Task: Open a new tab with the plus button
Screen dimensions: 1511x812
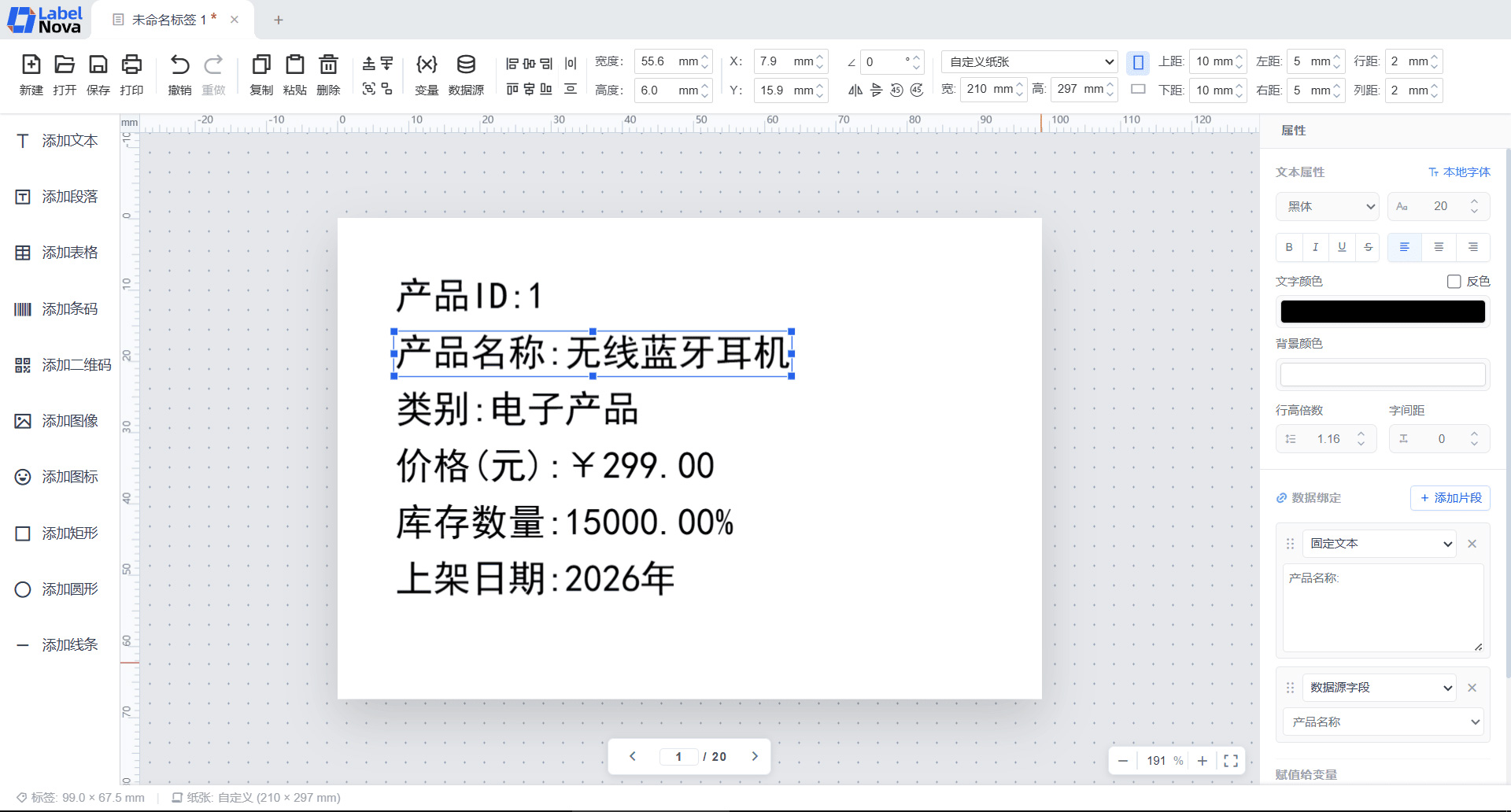Action: click(x=278, y=20)
